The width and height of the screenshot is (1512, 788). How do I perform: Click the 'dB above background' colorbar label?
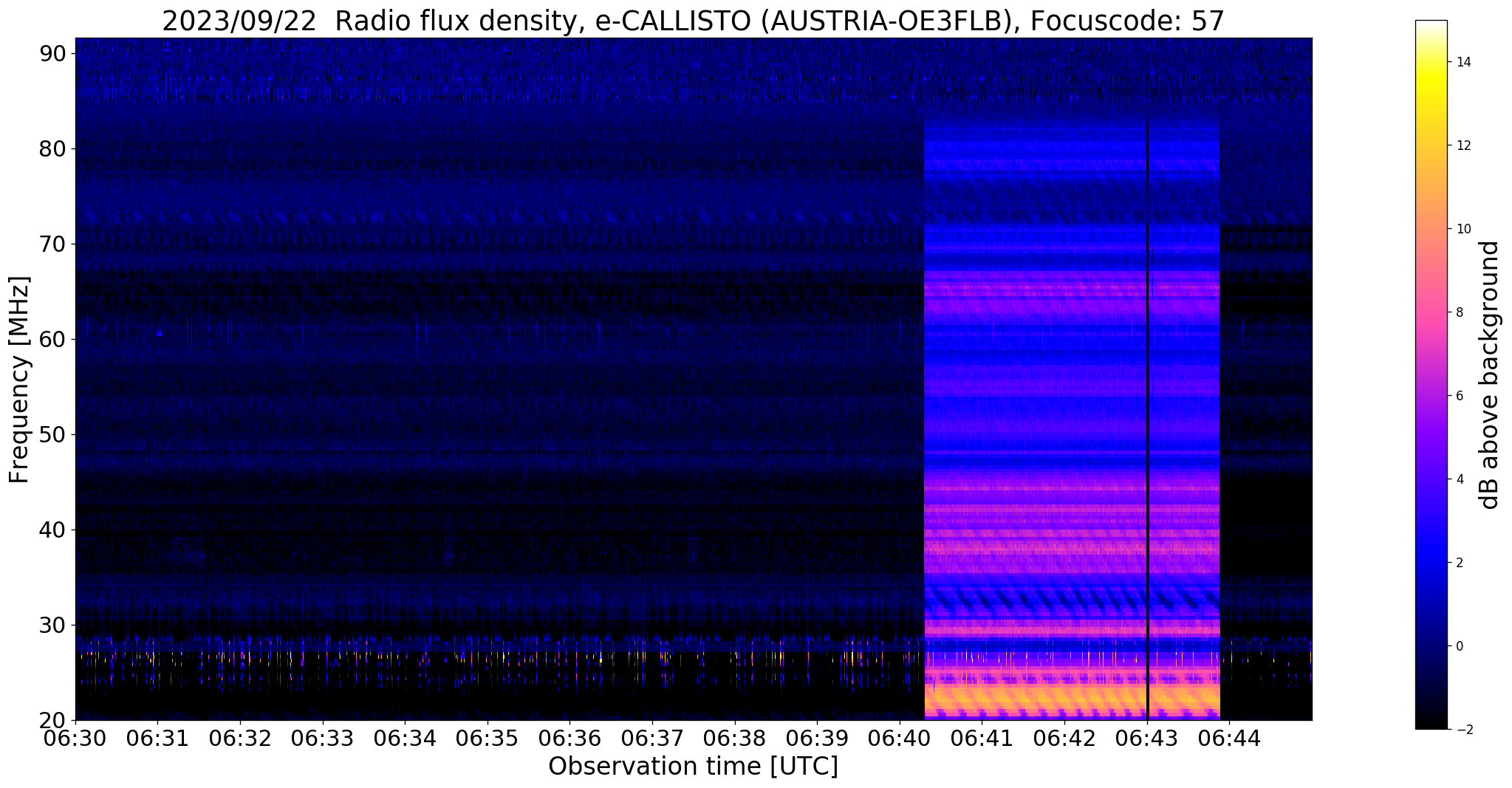[1489, 375]
